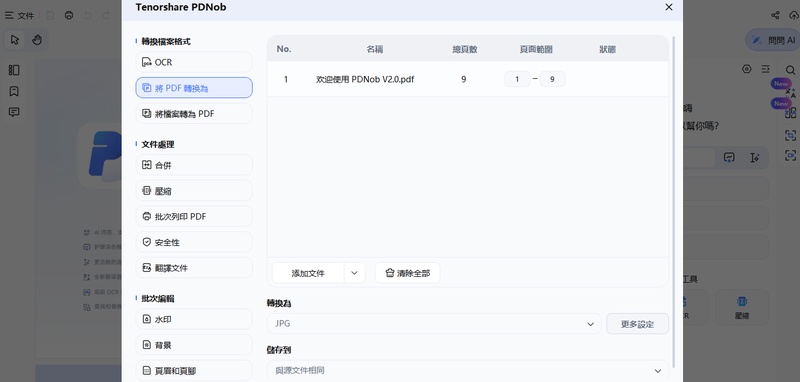Image resolution: width=800 pixels, height=382 pixels.
Task: Click the text format icon in AI input
Action: (755, 158)
